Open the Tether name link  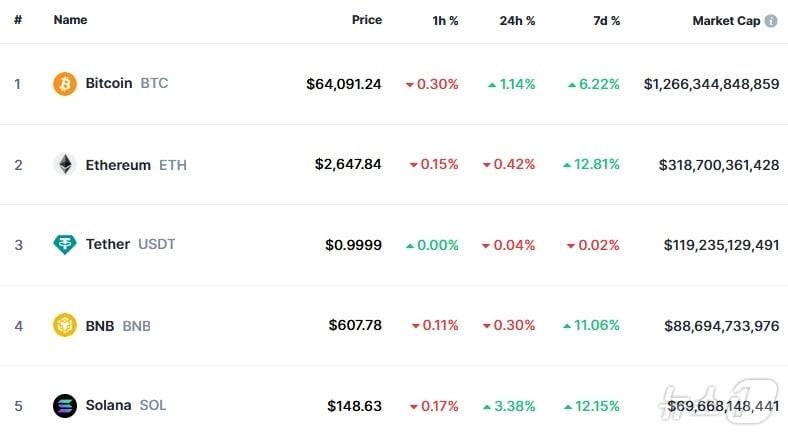click(x=108, y=244)
